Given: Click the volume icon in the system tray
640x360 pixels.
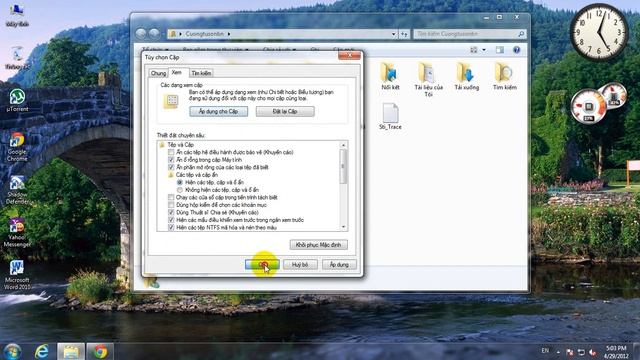Looking at the screenshot, I should click(593, 352).
